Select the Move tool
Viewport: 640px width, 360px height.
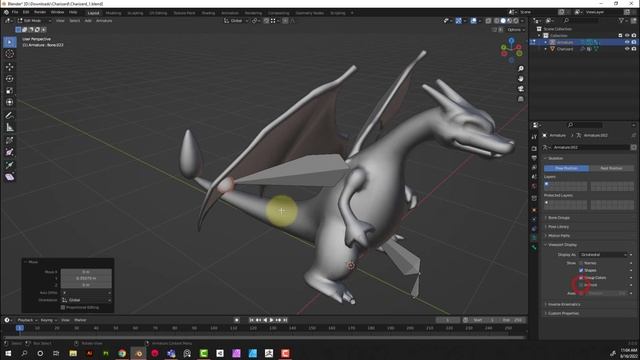pos(10,67)
